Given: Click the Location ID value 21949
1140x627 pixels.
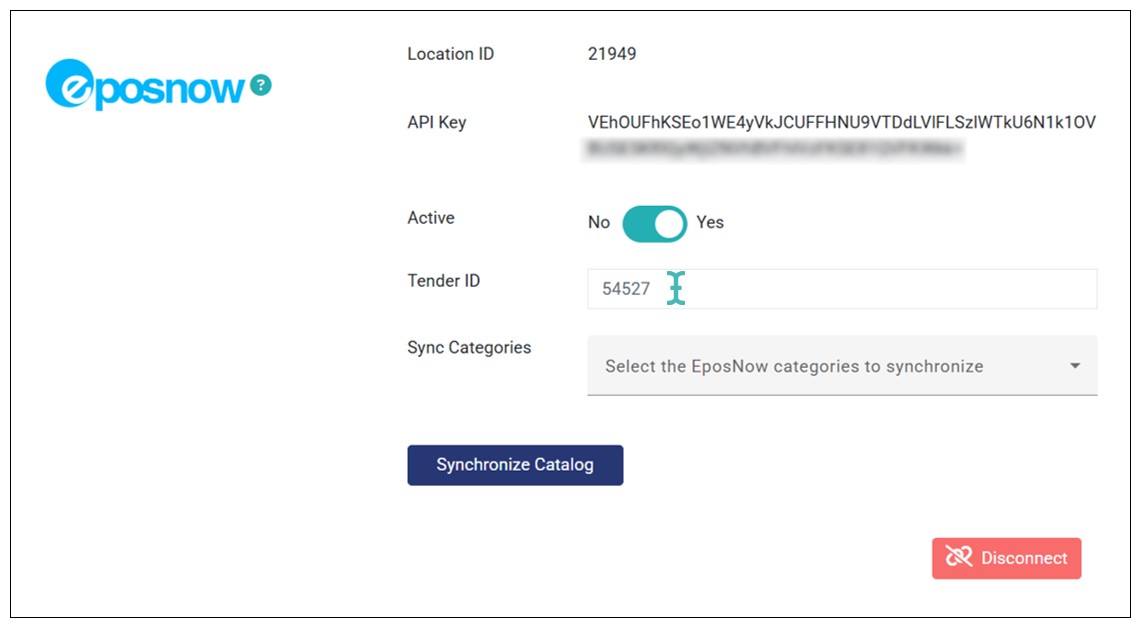Looking at the screenshot, I should pos(612,54).
